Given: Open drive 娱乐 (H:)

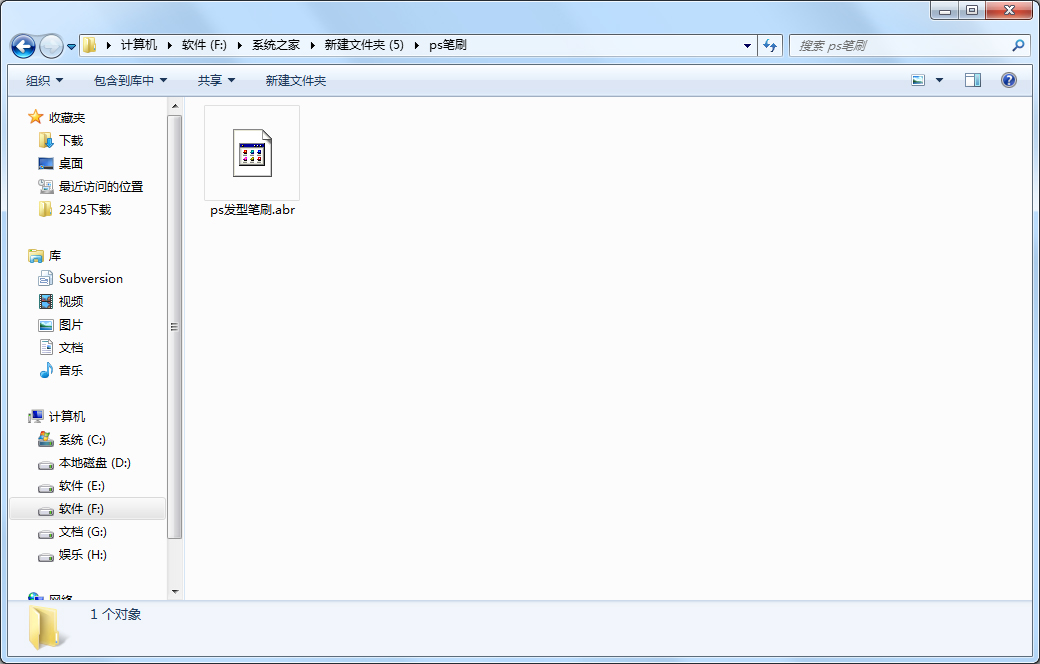Looking at the screenshot, I should 83,555.
